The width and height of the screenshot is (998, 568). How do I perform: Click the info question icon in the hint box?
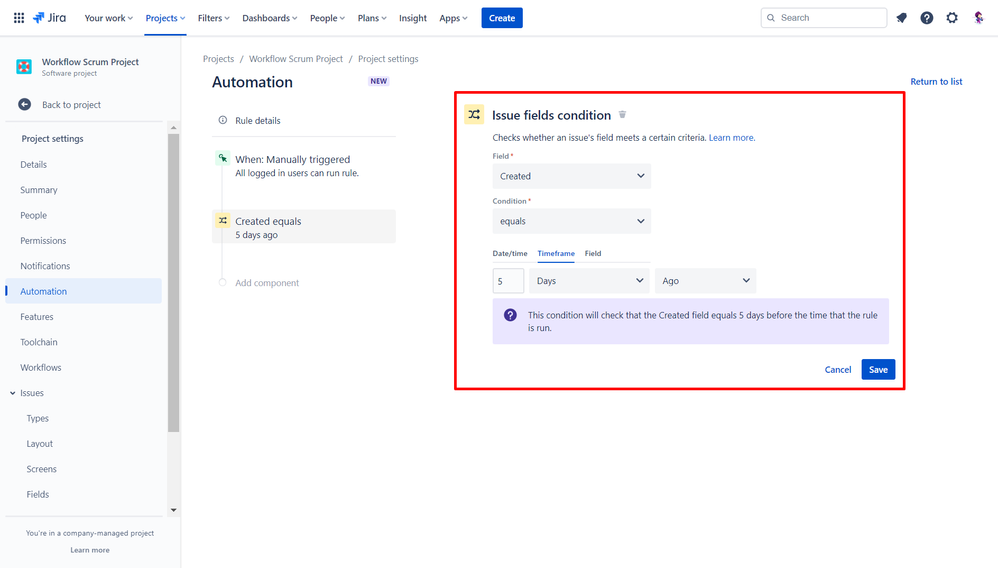point(510,315)
